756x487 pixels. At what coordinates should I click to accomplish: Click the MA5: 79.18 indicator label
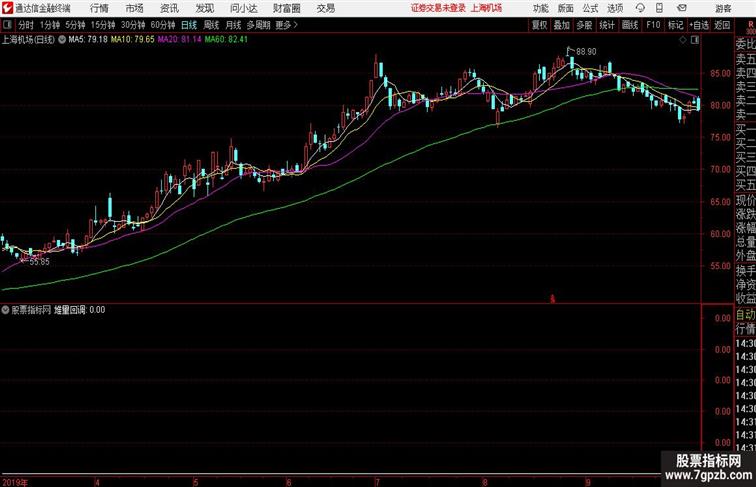[x=88, y=40]
